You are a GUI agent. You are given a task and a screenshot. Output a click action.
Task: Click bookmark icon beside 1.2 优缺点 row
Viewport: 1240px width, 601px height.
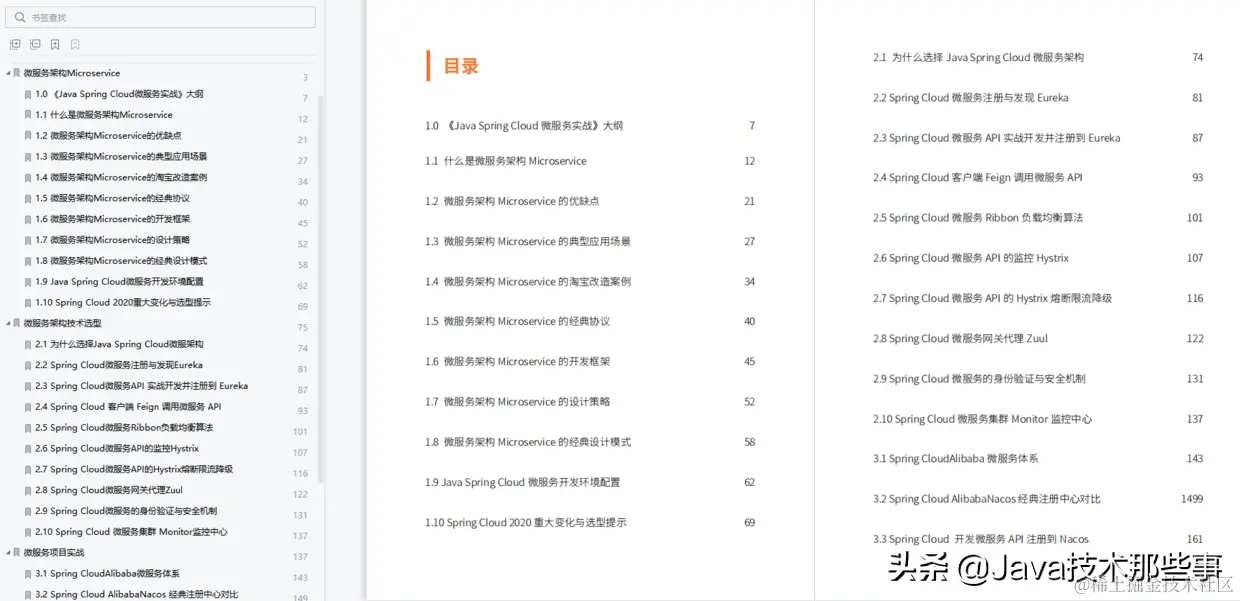(x=28, y=136)
